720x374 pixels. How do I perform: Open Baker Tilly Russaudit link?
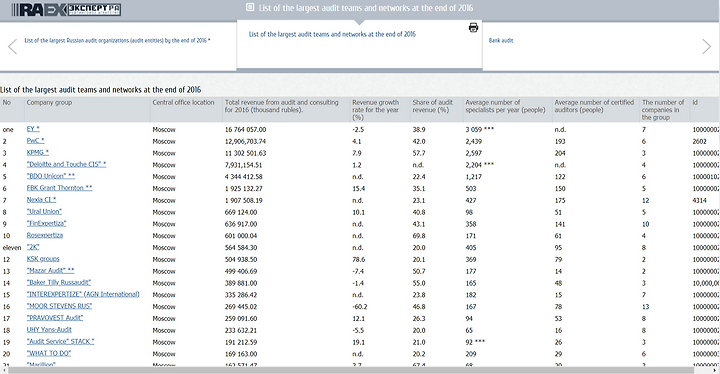59,283
